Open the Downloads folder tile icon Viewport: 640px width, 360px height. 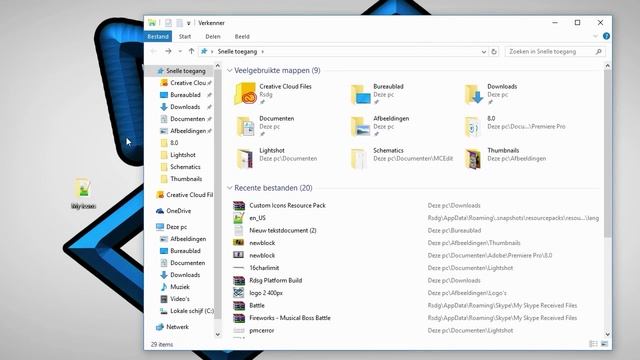(x=473, y=94)
